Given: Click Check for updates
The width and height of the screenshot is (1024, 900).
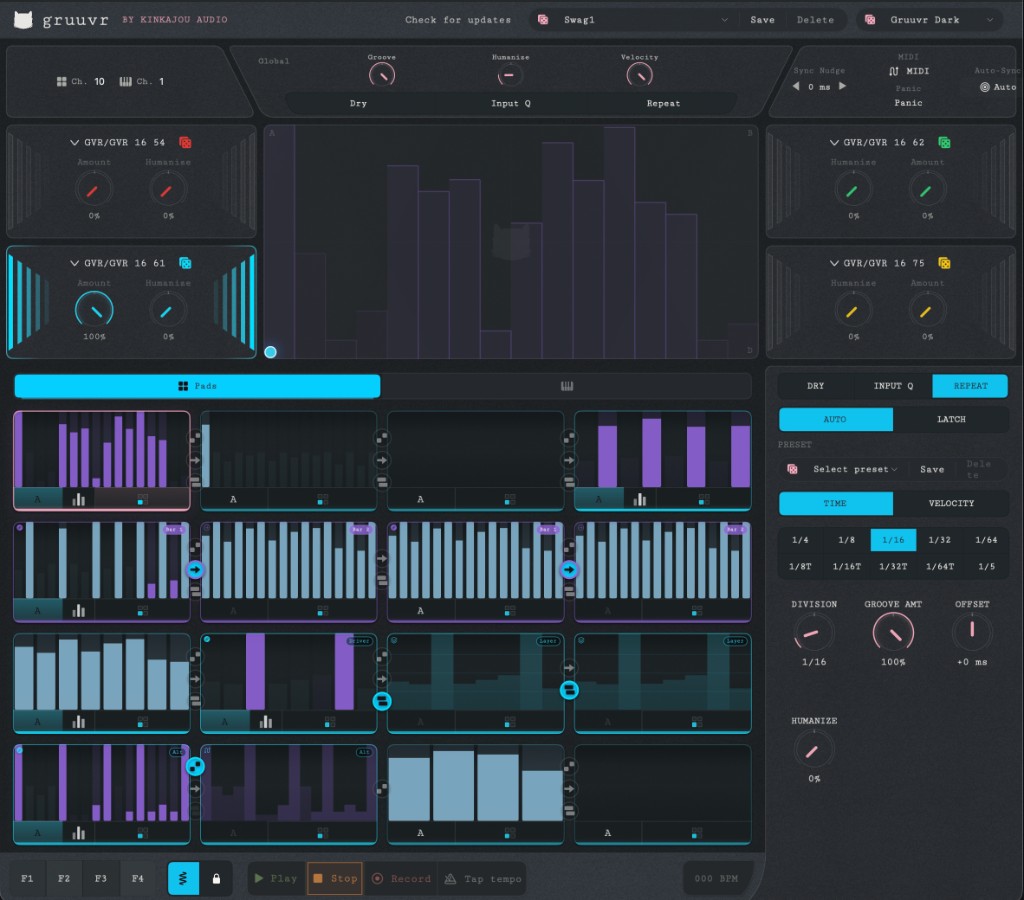Looking at the screenshot, I should coord(458,20).
